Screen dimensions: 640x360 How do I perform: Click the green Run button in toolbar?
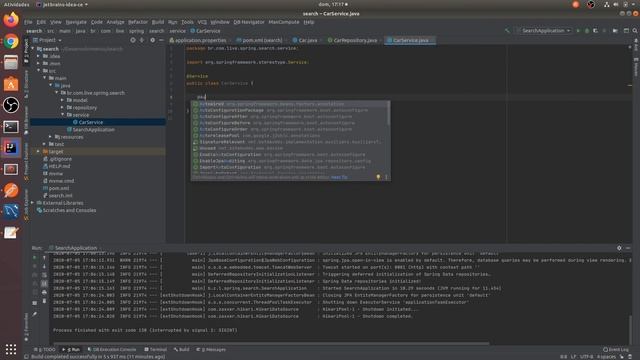tap(578, 31)
